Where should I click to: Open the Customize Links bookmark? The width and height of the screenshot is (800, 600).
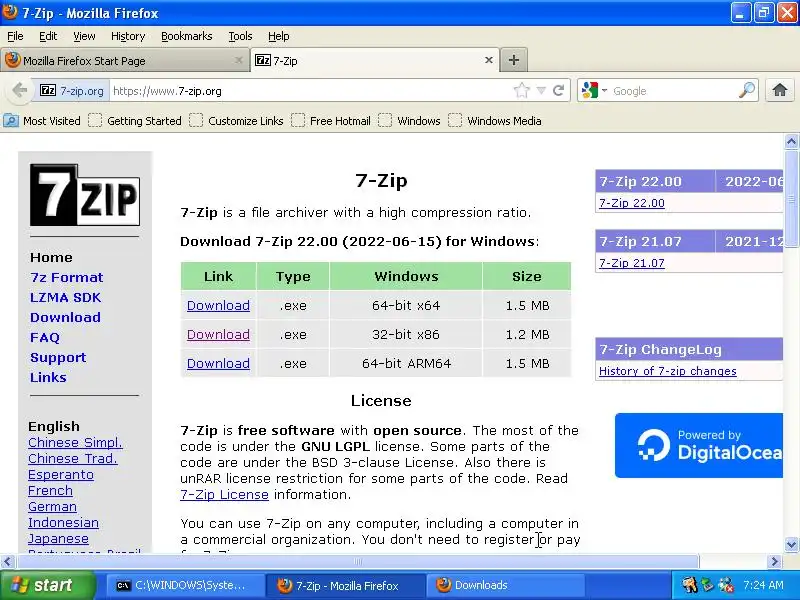236,121
